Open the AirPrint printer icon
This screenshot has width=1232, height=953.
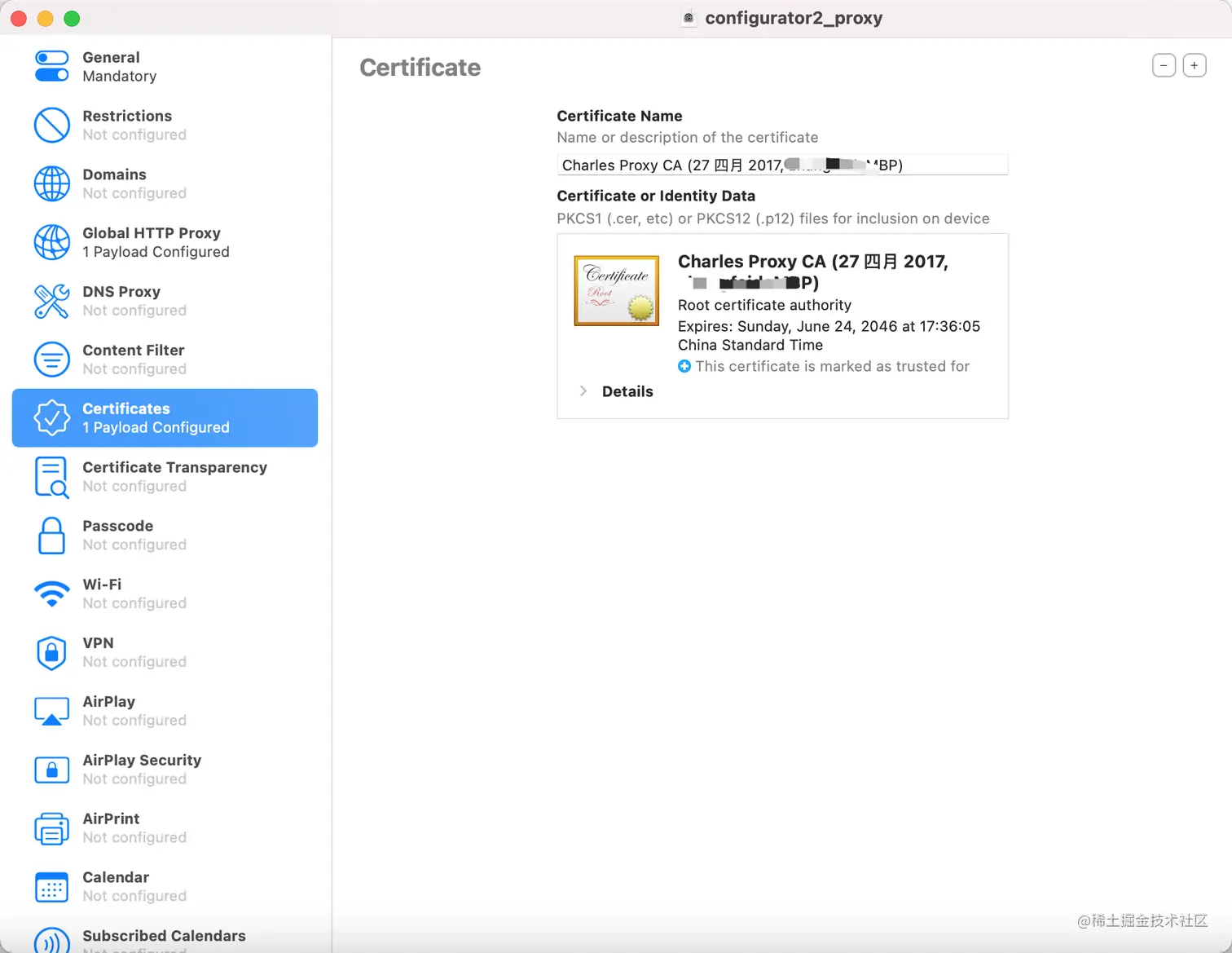51,828
